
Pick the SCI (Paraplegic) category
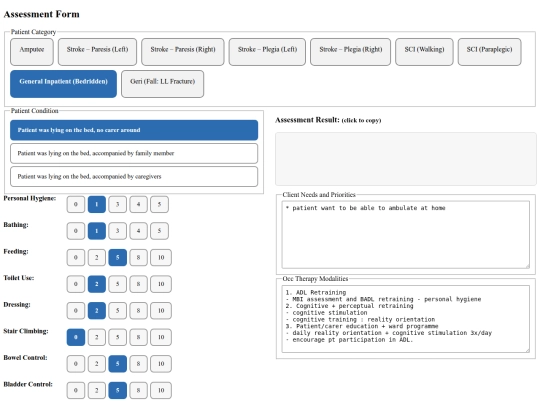tap(489, 52)
